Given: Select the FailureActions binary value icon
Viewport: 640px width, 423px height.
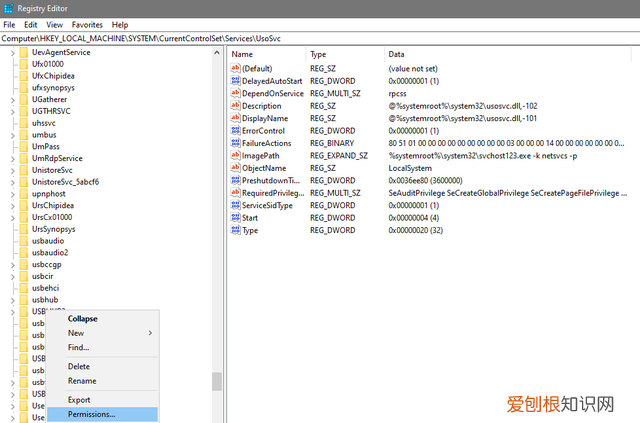Looking at the screenshot, I should click(x=235, y=143).
